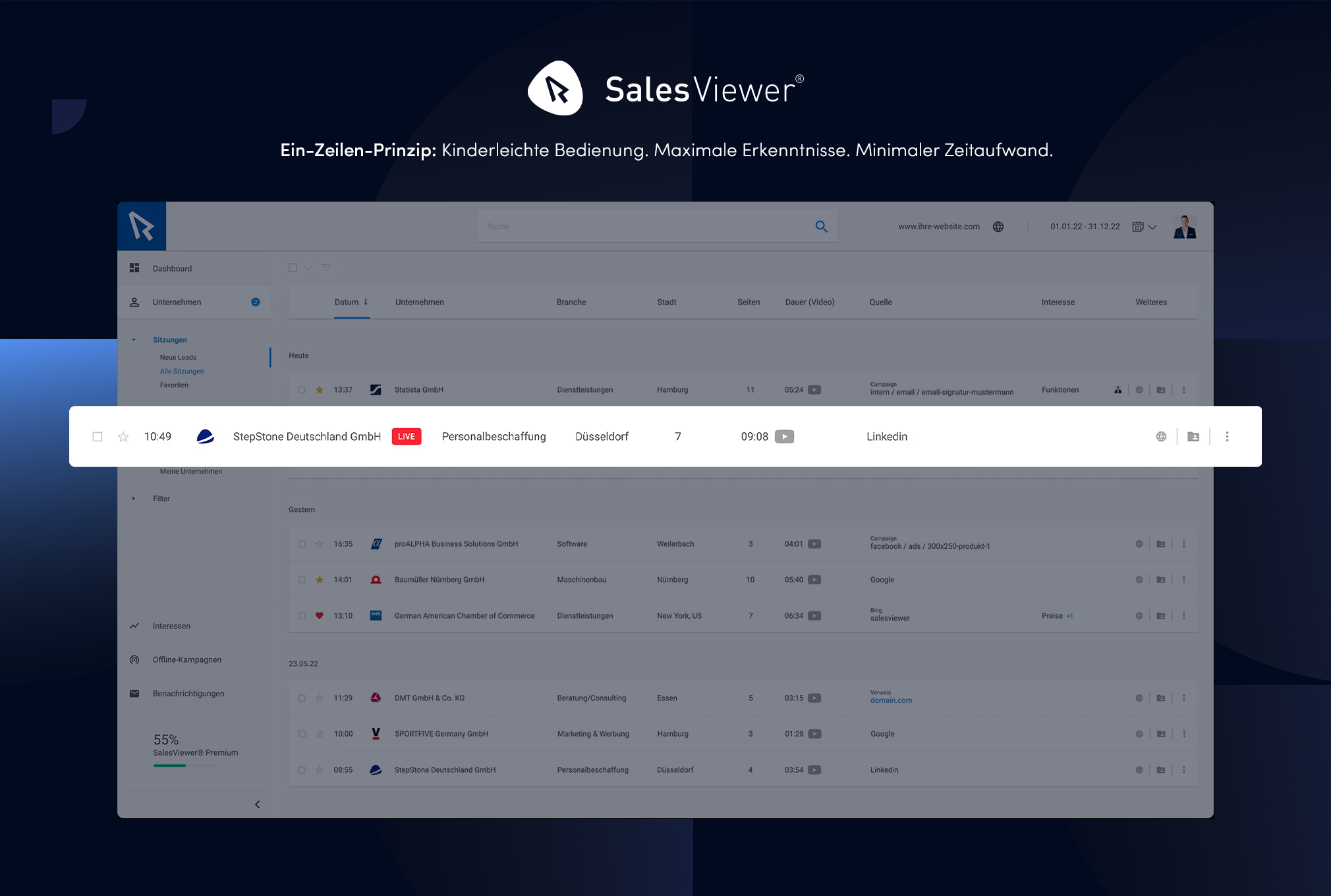Open Interessen in the sidebar

[171, 626]
